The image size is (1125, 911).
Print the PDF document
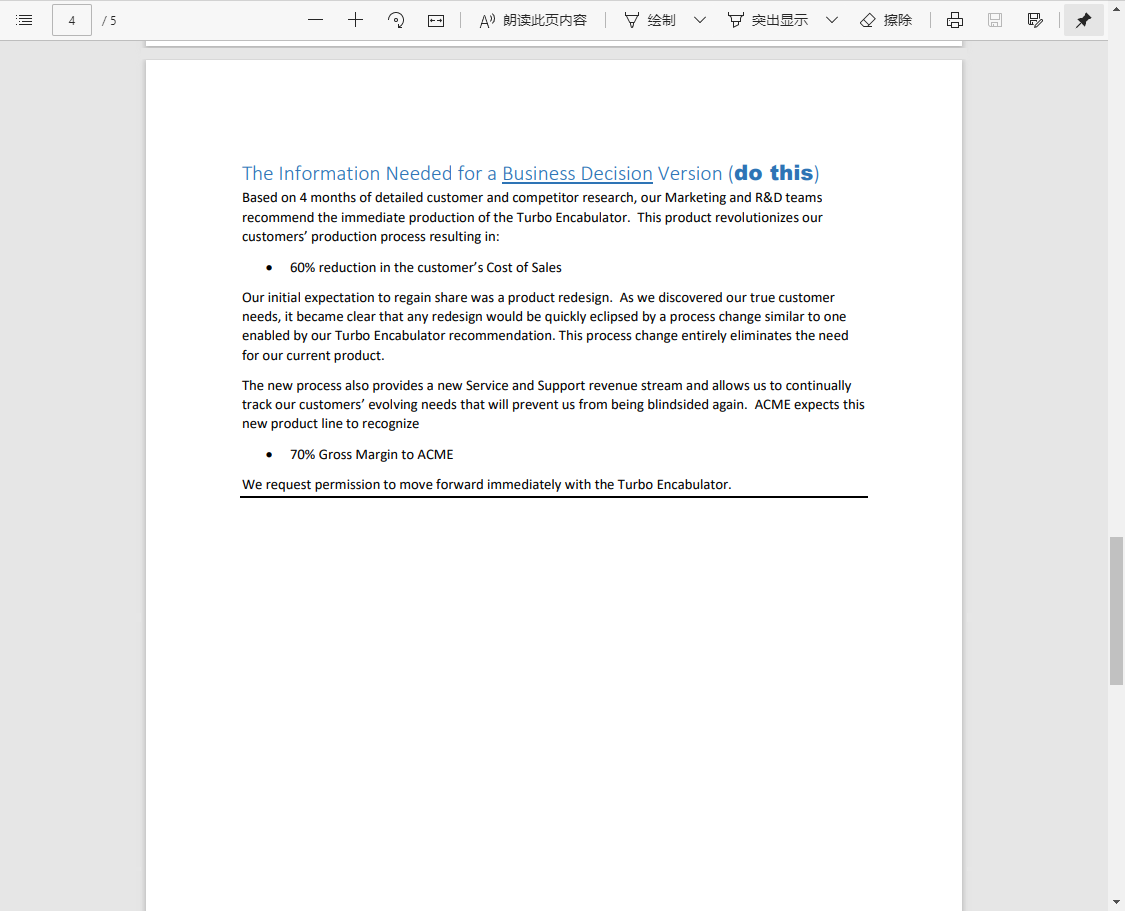[954, 19]
